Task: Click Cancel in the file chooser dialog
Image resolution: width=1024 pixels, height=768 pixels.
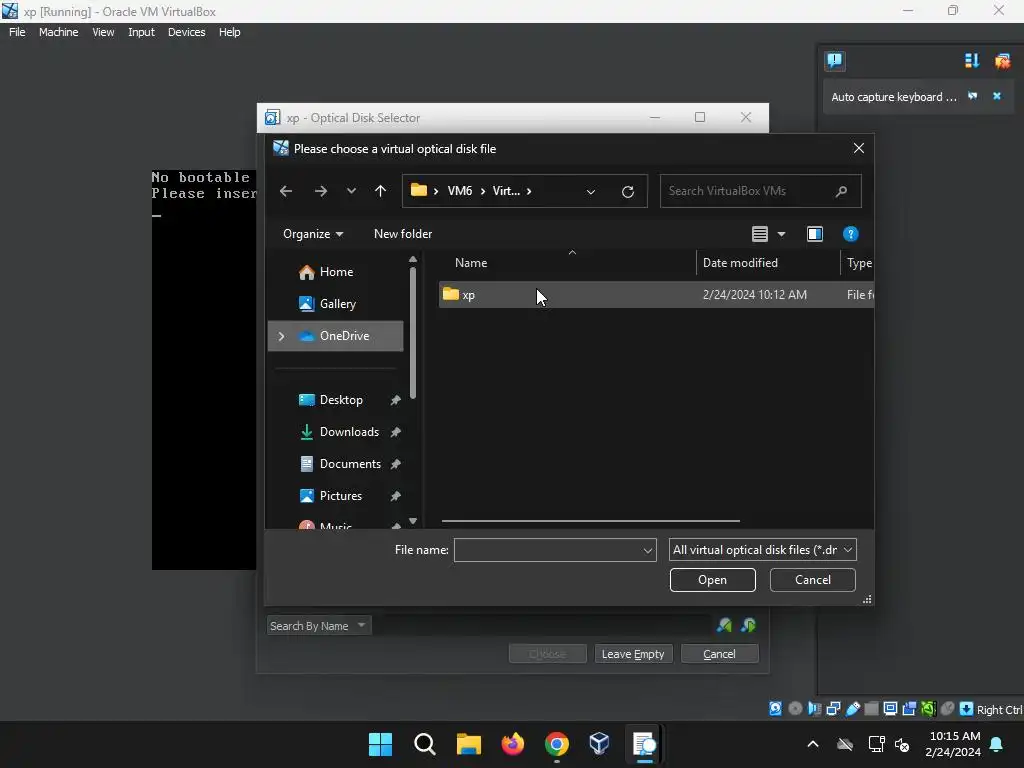Action: coord(812,580)
